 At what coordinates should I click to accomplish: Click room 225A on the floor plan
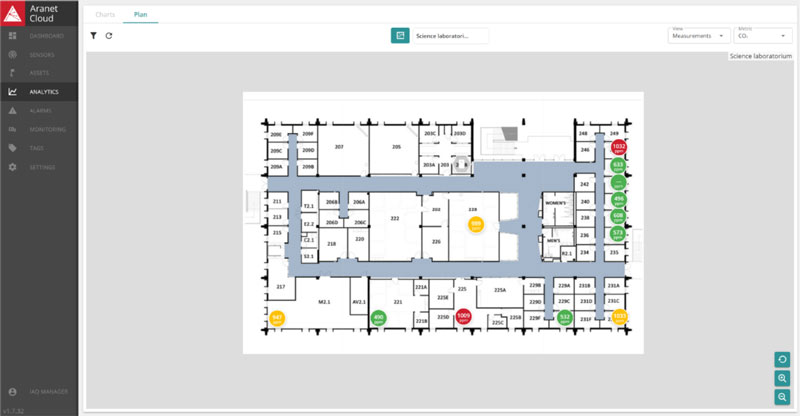pyautogui.click(x=499, y=292)
